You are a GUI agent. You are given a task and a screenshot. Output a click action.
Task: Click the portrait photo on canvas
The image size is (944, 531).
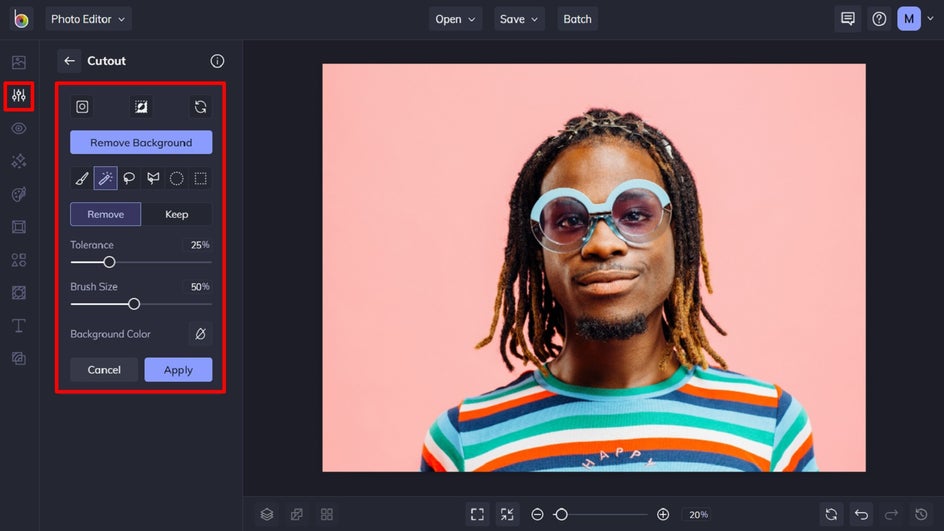click(x=594, y=267)
